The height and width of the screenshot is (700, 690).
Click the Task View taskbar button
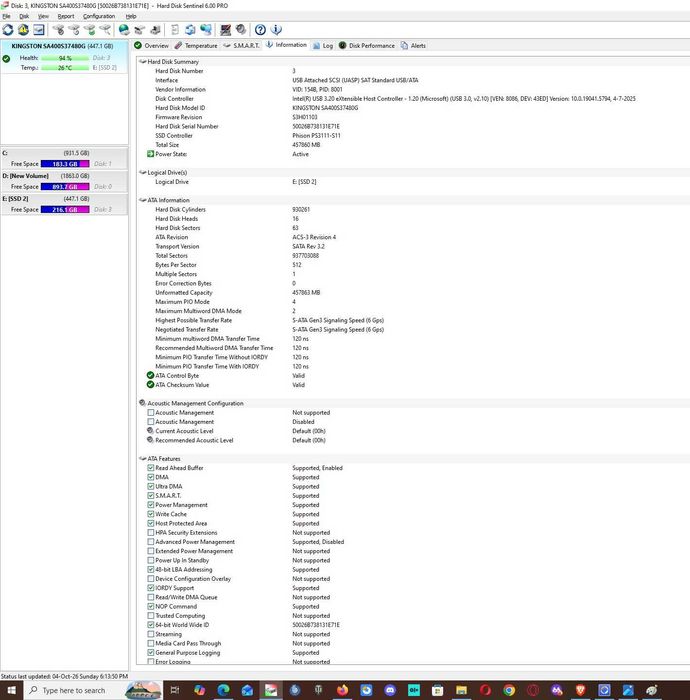pyautogui.click(x=175, y=690)
